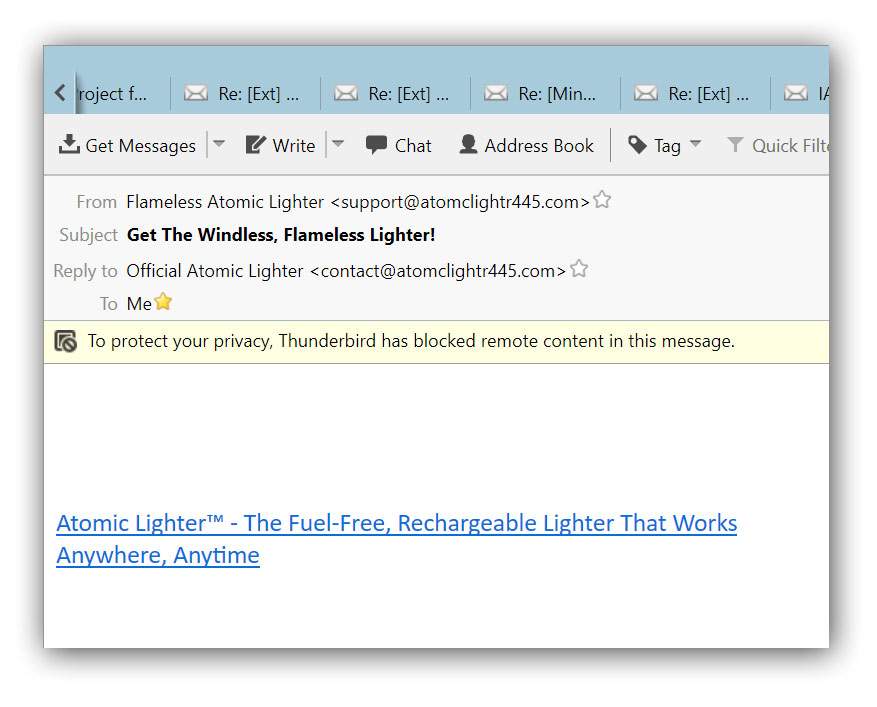Toggle the yellow star beside Me
Image resolution: width=877 pixels, height=707 pixels.
tap(163, 301)
